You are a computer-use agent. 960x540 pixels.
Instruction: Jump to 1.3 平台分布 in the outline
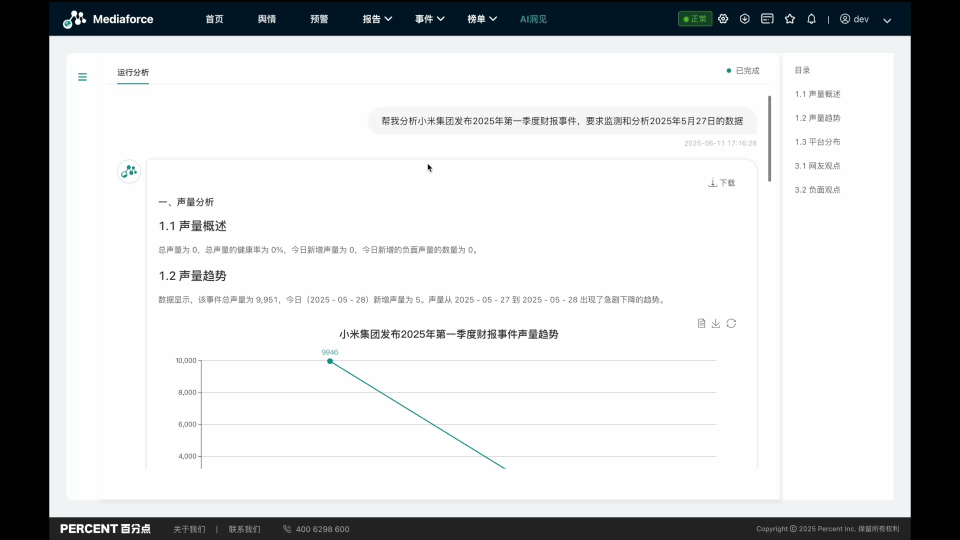click(817, 142)
